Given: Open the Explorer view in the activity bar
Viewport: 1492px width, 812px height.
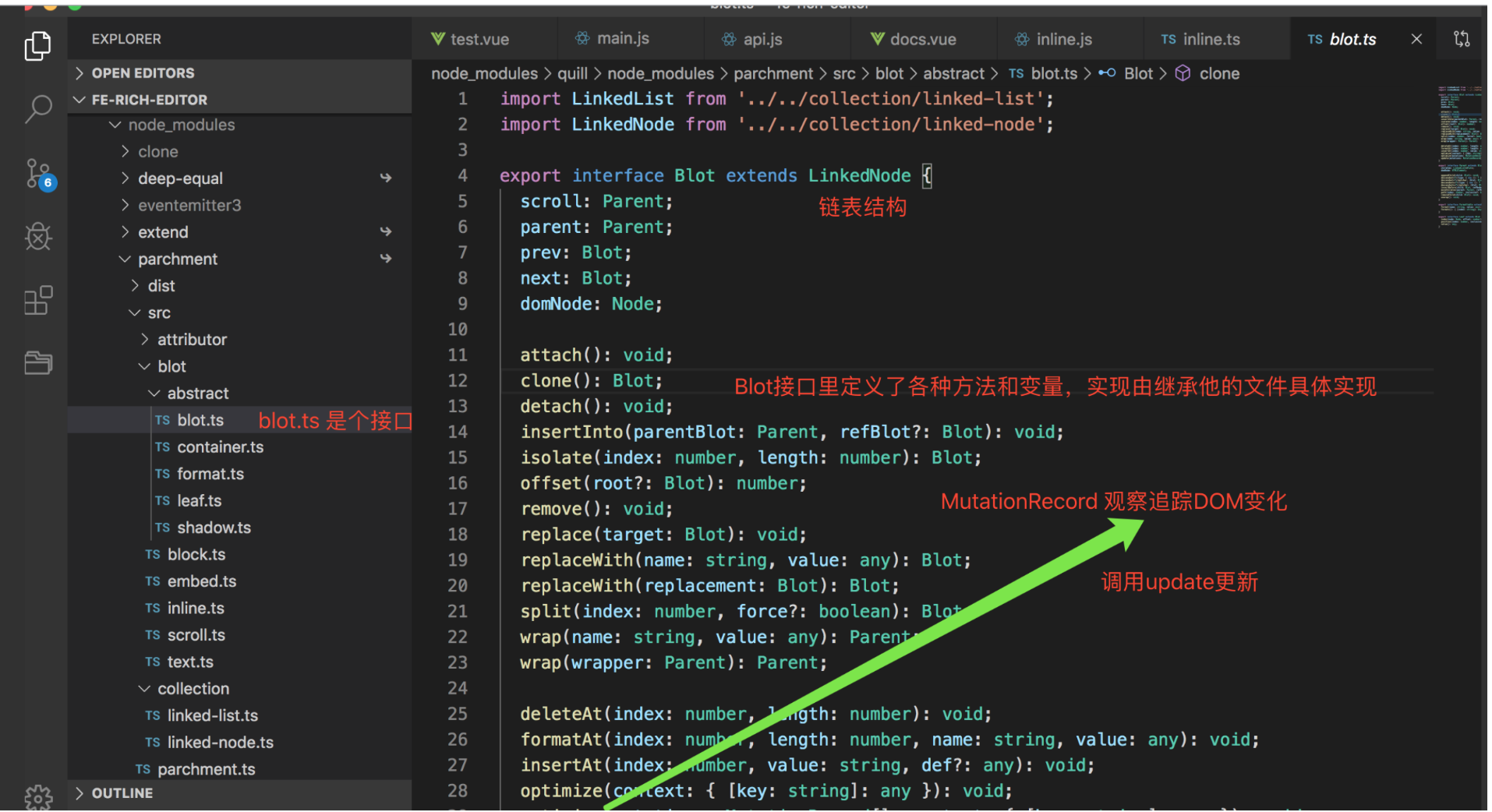Looking at the screenshot, I should (x=37, y=46).
